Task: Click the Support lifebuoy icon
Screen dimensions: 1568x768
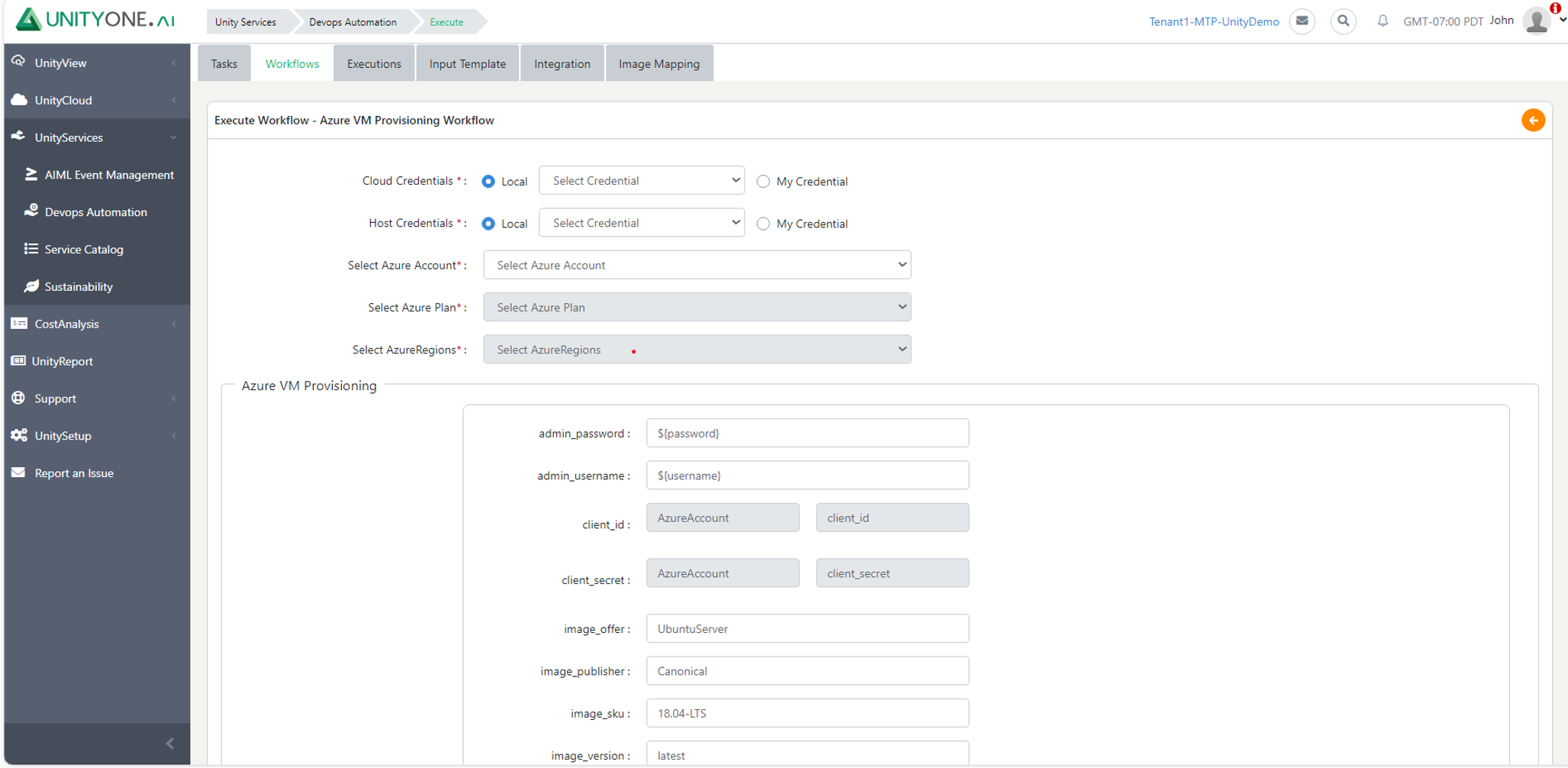Action: [18, 398]
